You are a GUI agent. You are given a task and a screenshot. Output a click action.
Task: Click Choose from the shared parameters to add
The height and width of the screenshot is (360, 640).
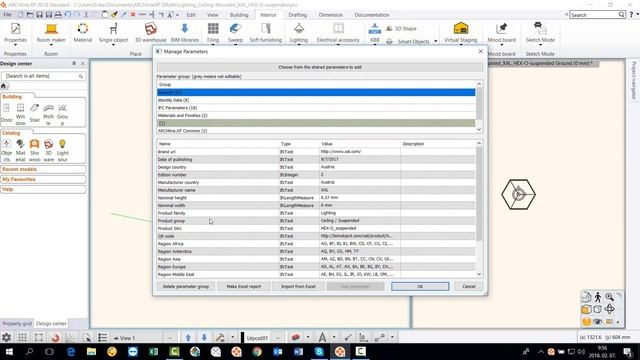(x=320, y=67)
